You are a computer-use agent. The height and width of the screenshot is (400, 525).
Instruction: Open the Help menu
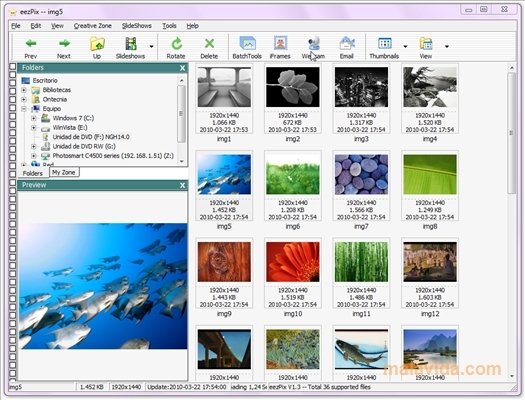click(x=193, y=26)
